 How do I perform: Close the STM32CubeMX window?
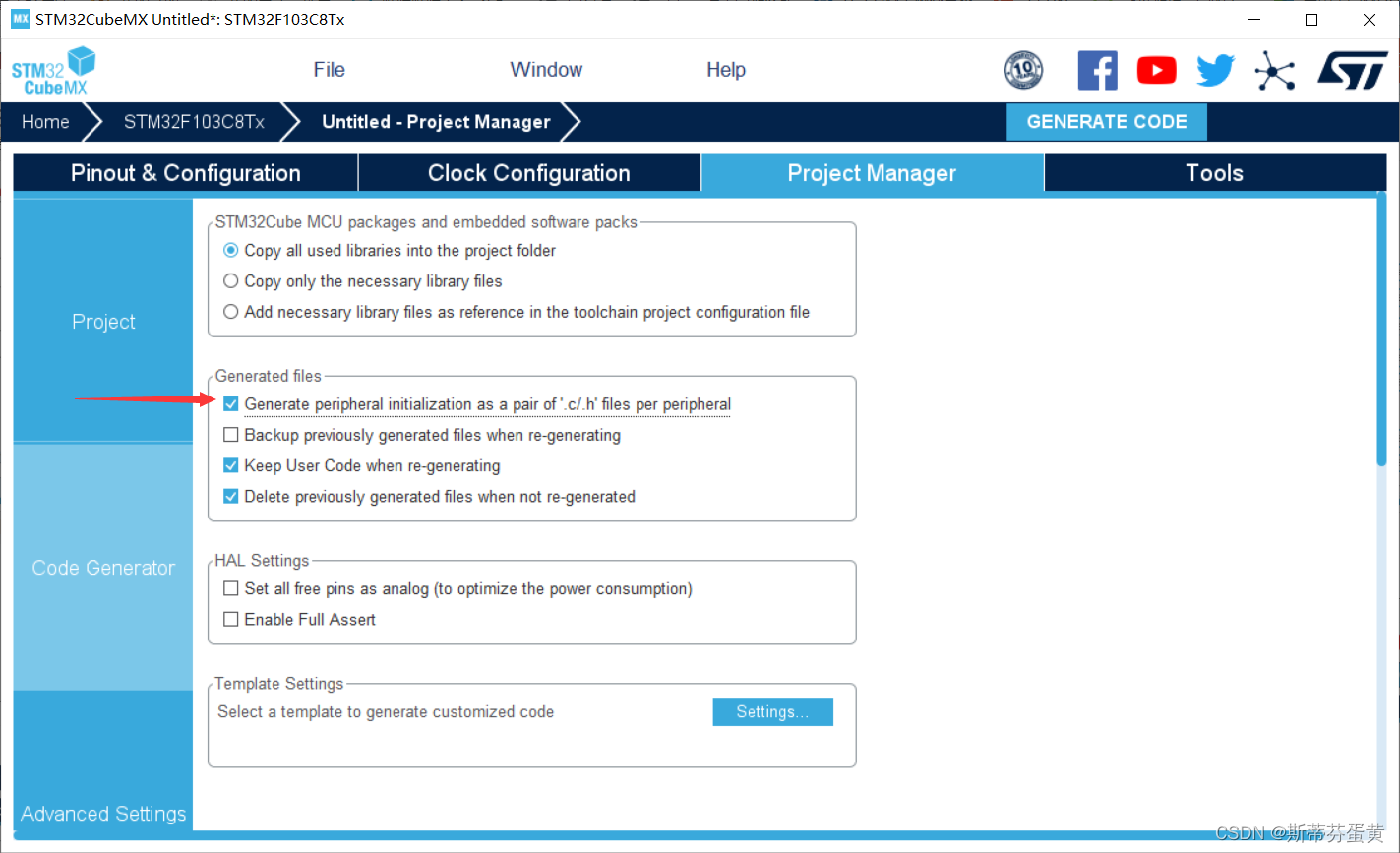[1369, 20]
